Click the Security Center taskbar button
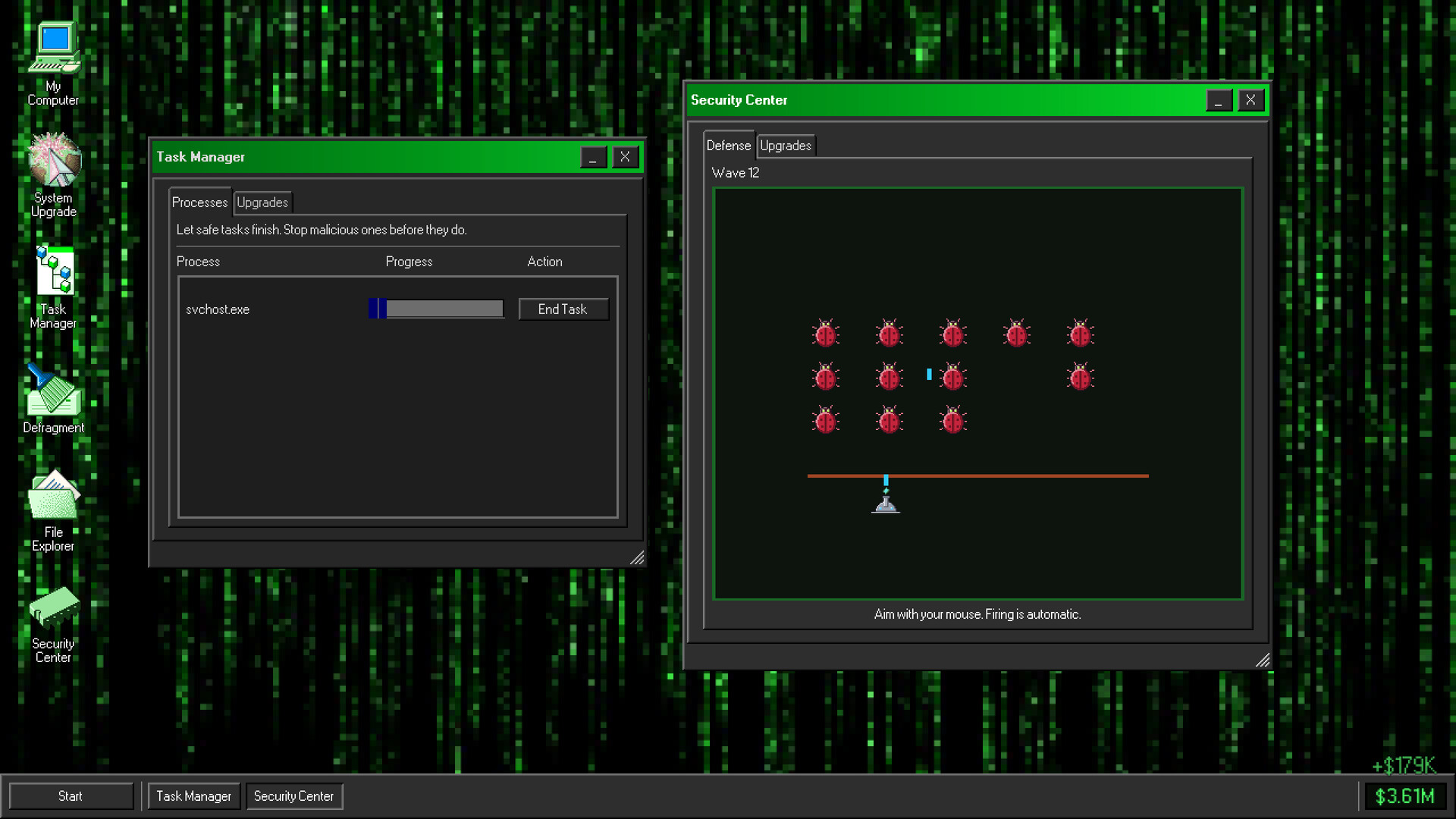Screen dimensions: 1456x819 point(294,796)
